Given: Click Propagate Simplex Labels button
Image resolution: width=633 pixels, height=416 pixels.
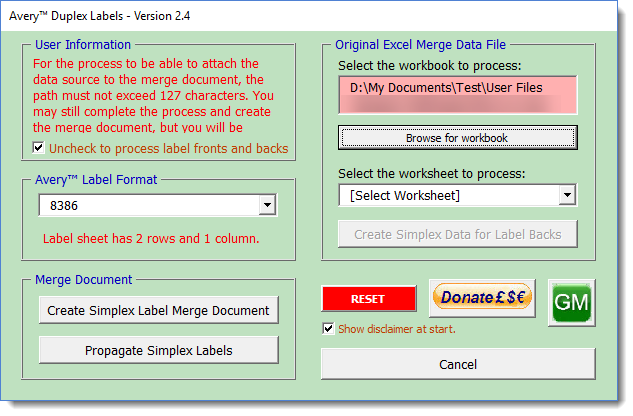Looking at the screenshot, I should [x=159, y=350].
